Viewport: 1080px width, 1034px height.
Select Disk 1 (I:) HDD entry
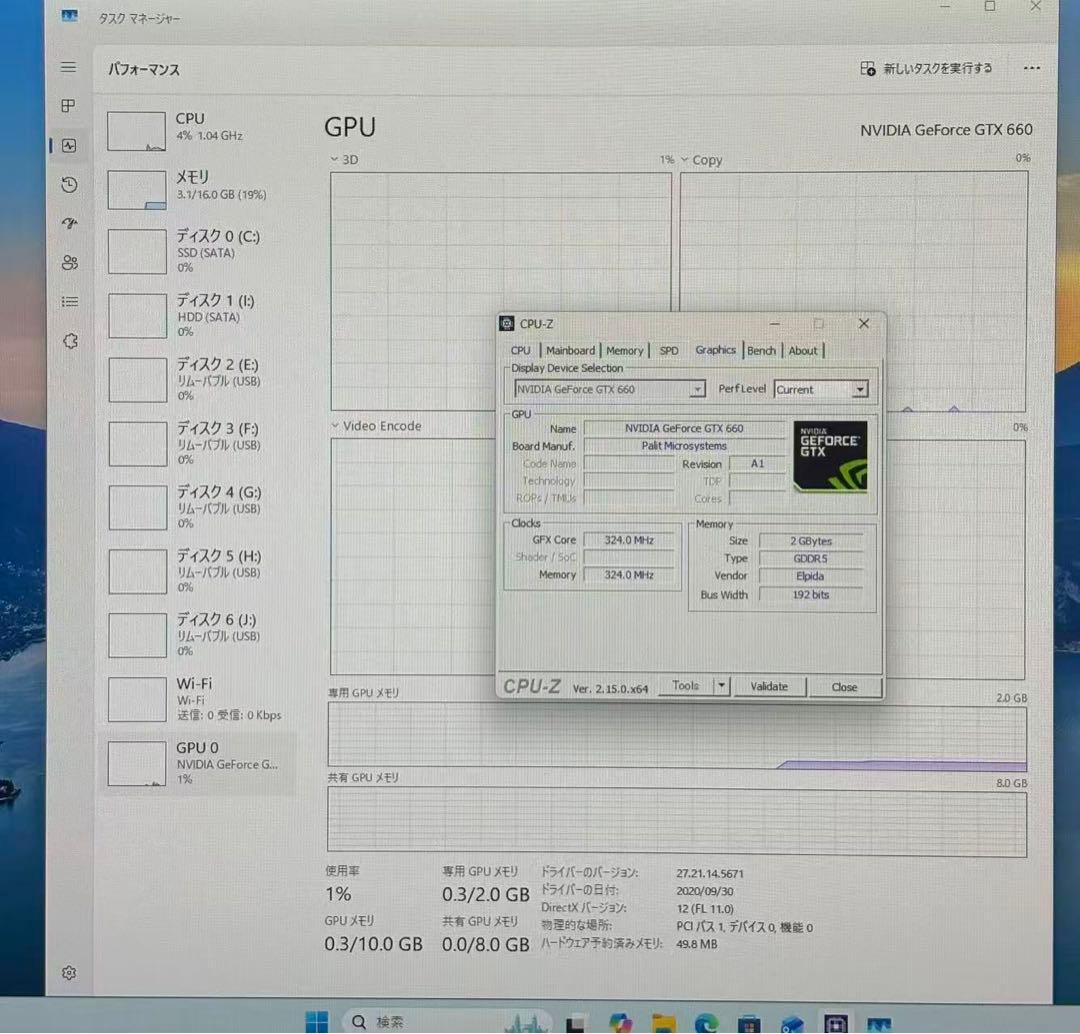tap(200, 315)
